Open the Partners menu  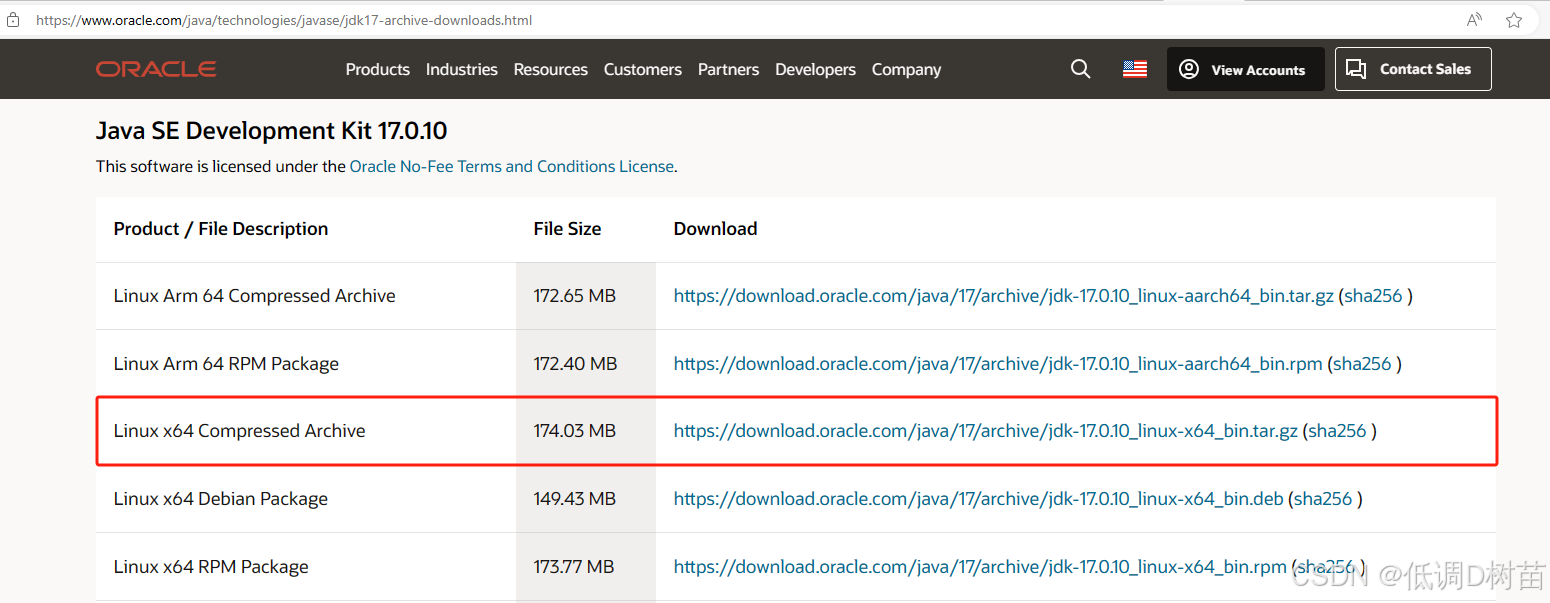point(729,69)
